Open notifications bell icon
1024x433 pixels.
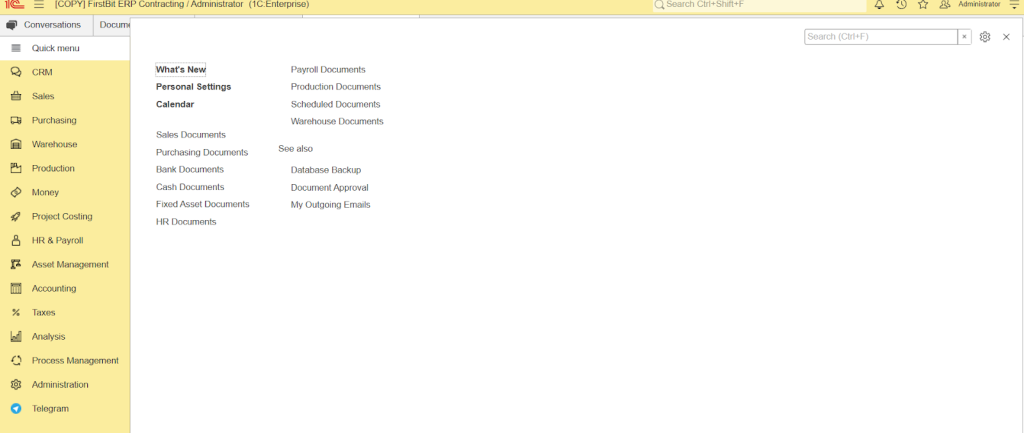880,5
